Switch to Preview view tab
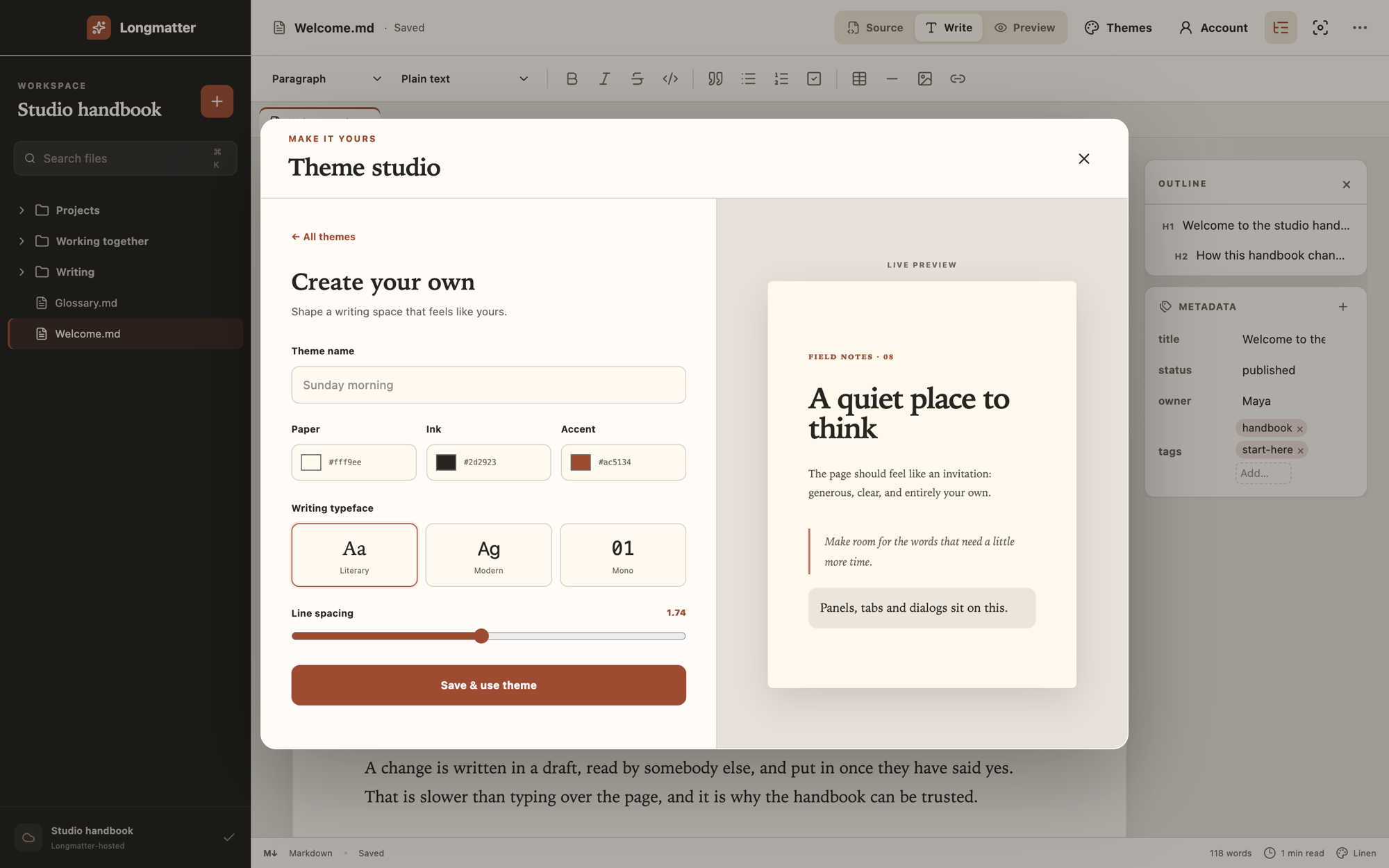 [x=1024, y=28]
